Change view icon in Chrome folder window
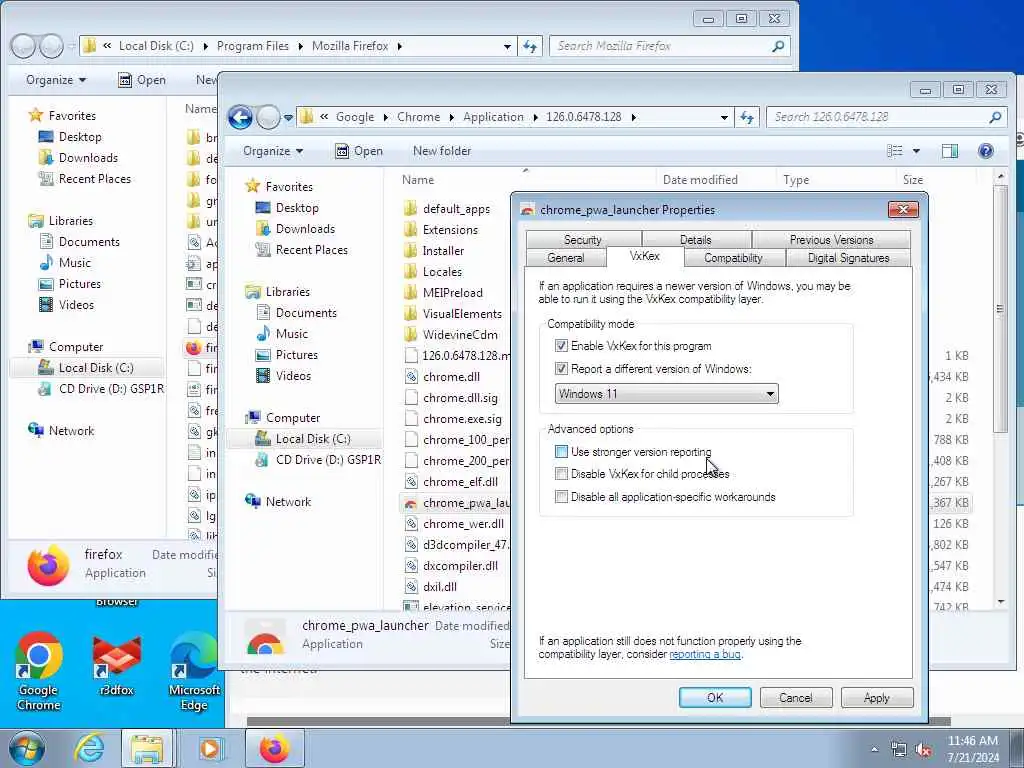1024x768 pixels. point(895,151)
